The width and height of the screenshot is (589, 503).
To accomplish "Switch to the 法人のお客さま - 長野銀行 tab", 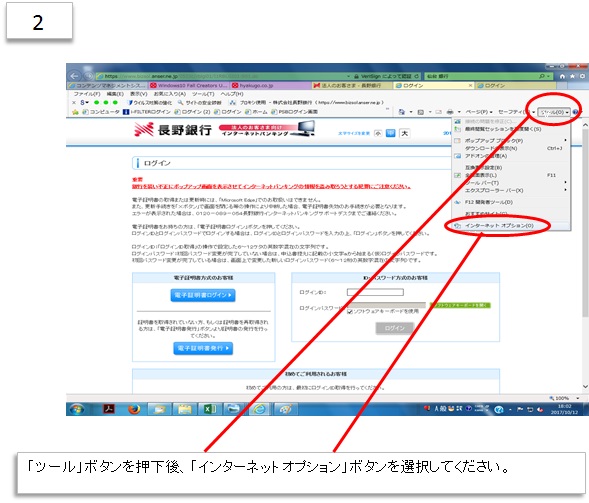I will 352,86.
